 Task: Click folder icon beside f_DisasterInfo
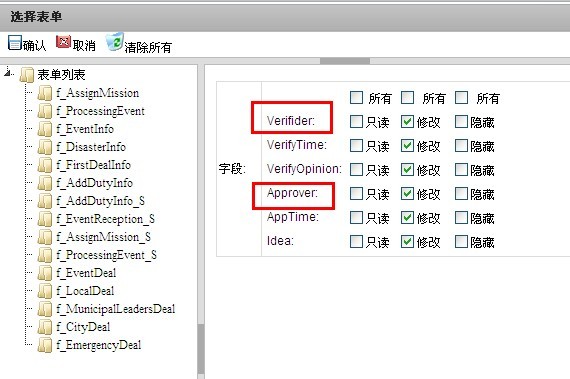[45, 147]
